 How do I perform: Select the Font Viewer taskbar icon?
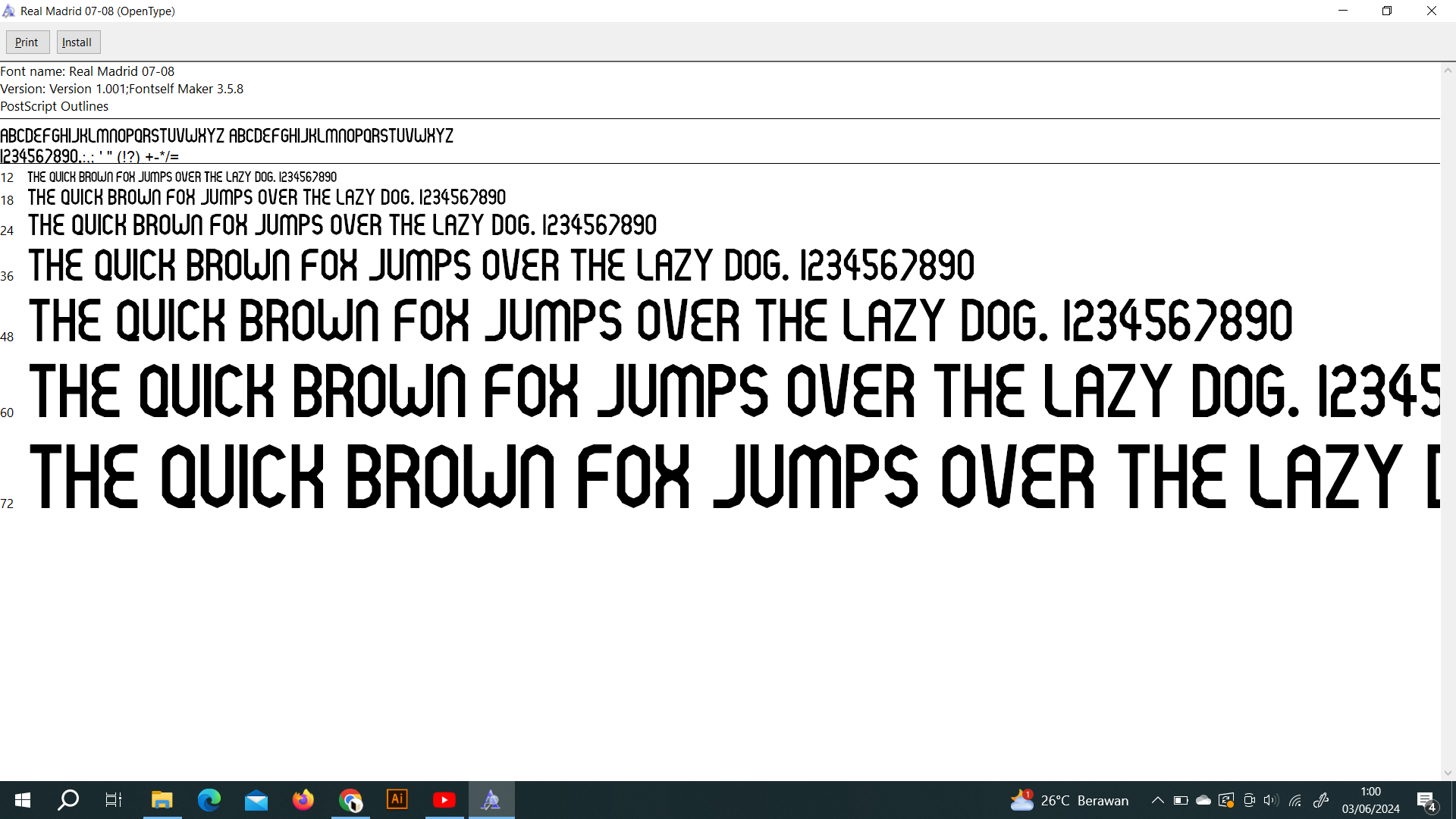click(491, 800)
